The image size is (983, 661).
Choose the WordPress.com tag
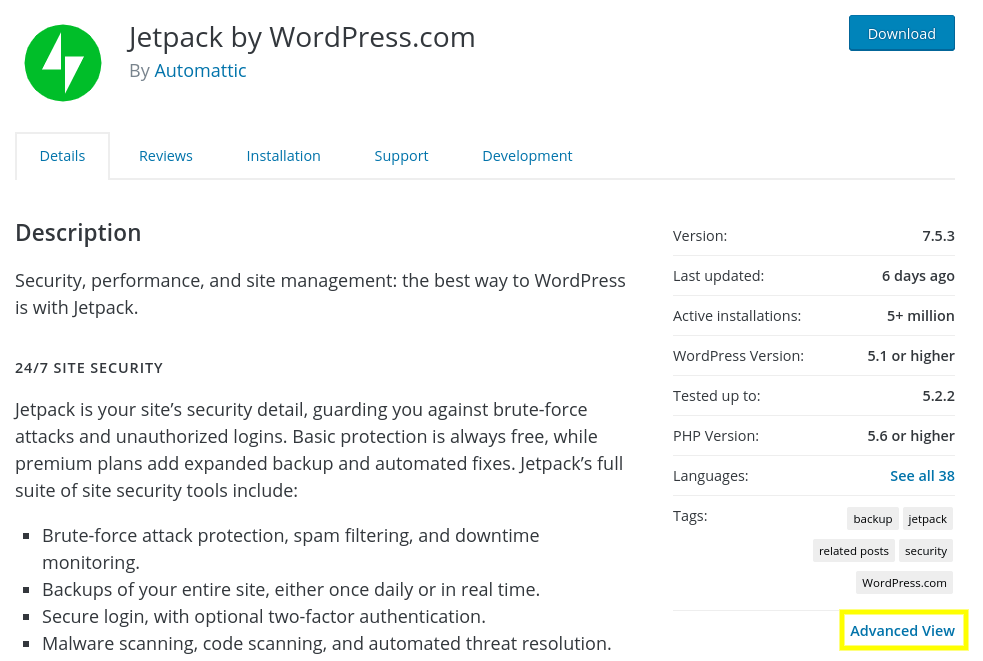coord(904,583)
